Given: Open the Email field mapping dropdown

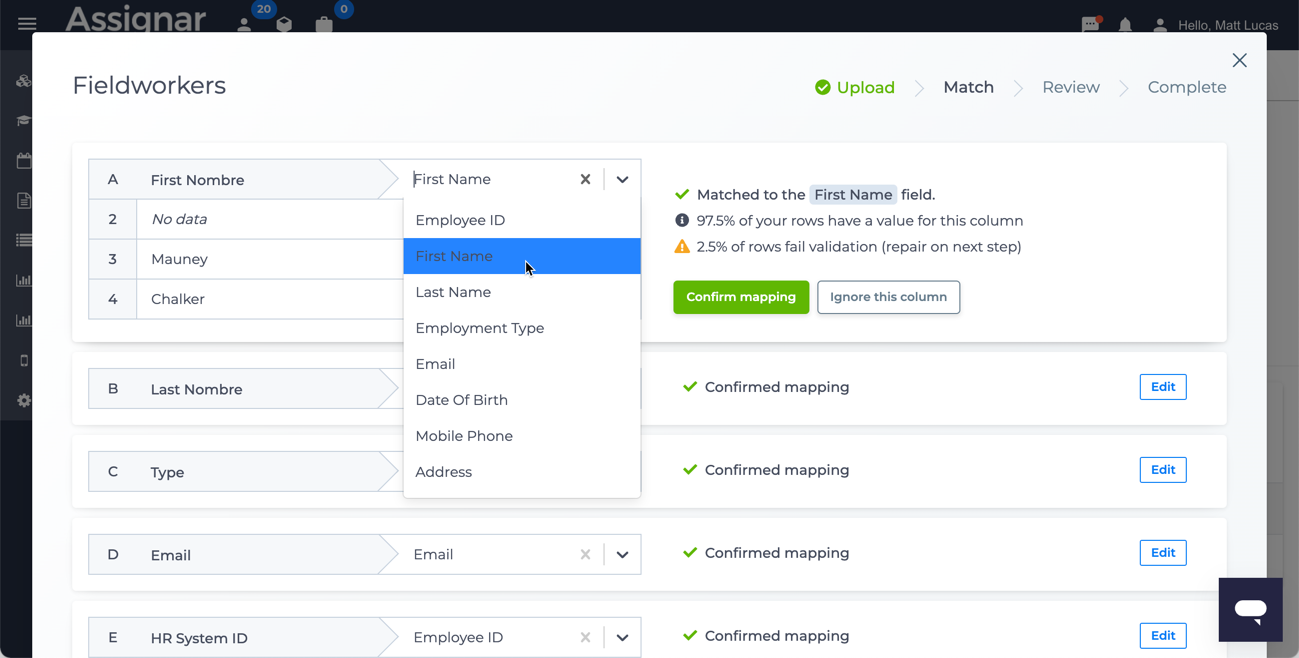Looking at the screenshot, I should [x=622, y=554].
